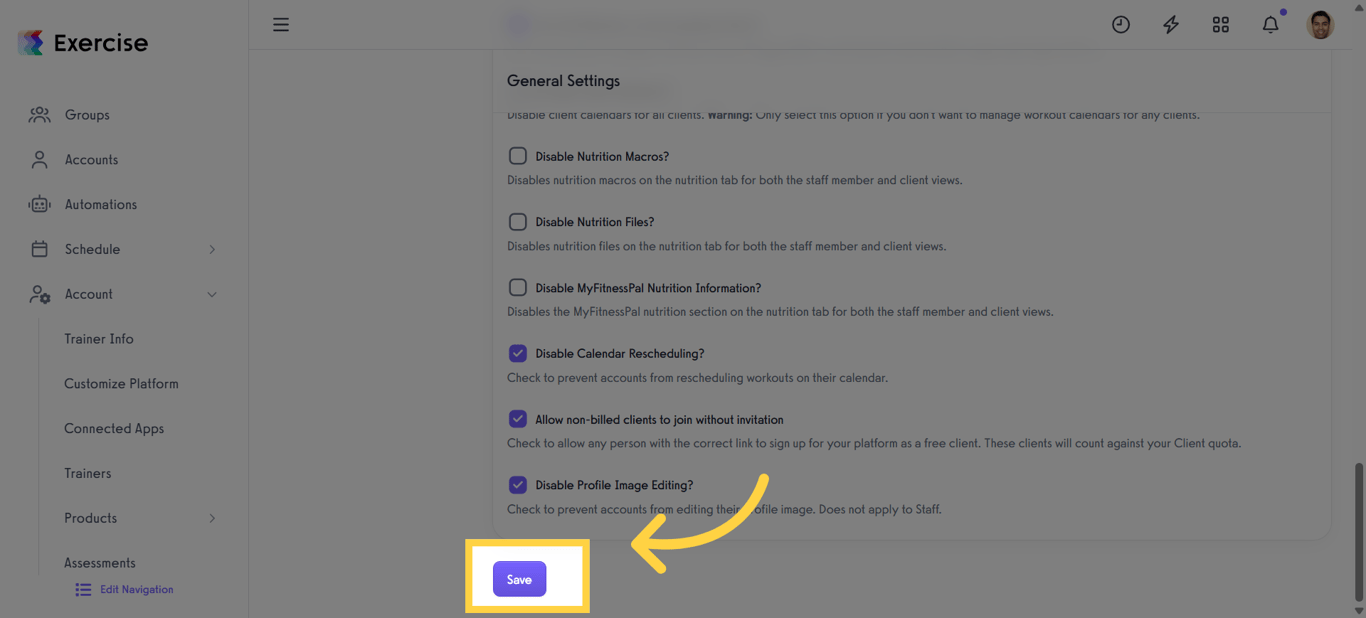This screenshot has width=1366, height=618.
Task: Open your profile avatar picture
Action: click(x=1320, y=24)
